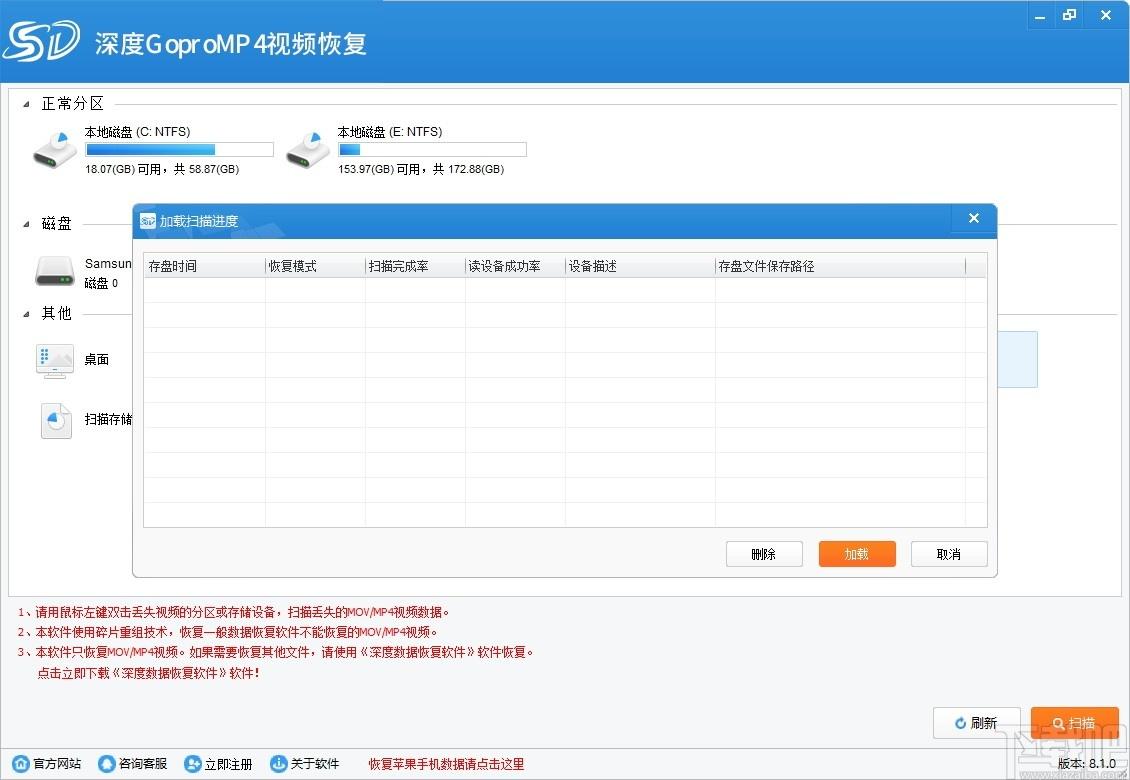Click the 本地磁盘 (C: NTFS) label
Screen dimensions: 1130x780
coord(138,132)
